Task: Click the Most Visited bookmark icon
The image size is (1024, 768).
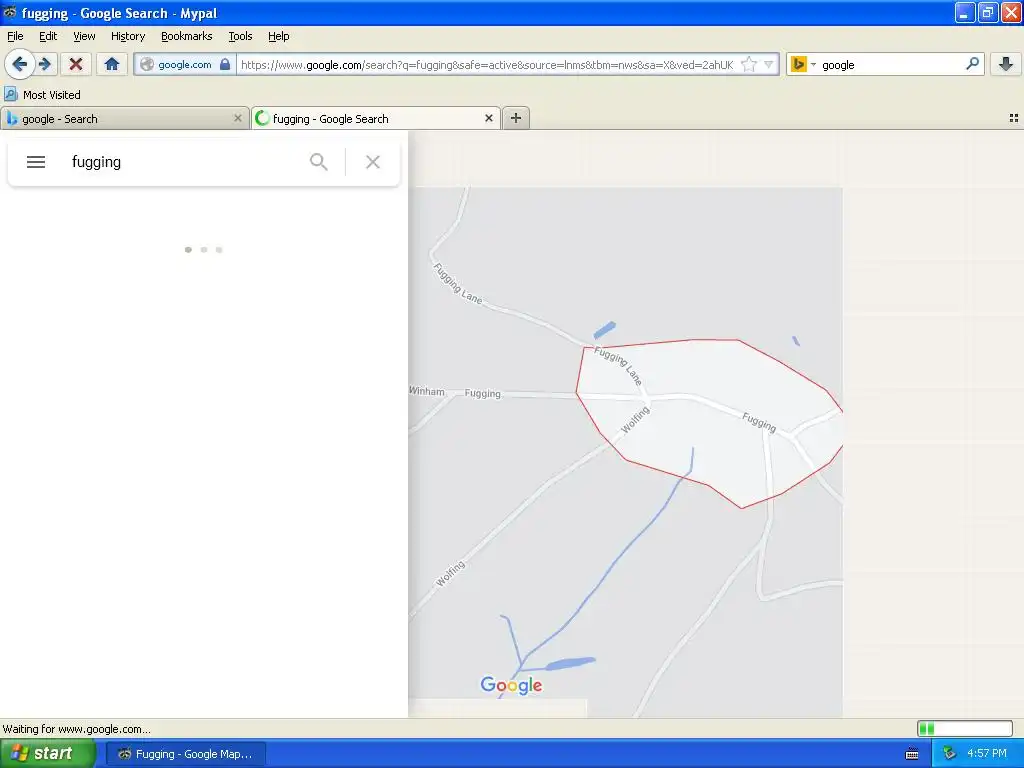Action: (x=10, y=95)
